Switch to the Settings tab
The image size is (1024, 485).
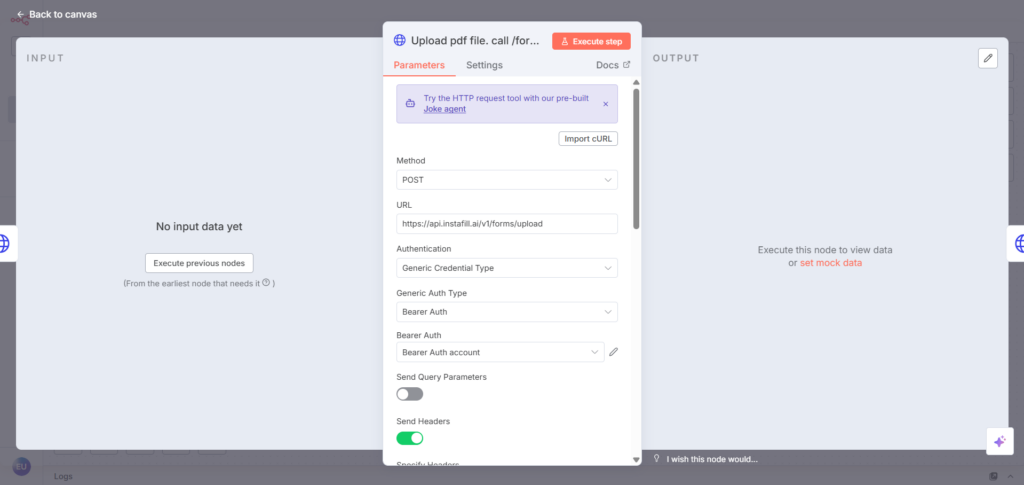coord(484,65)
